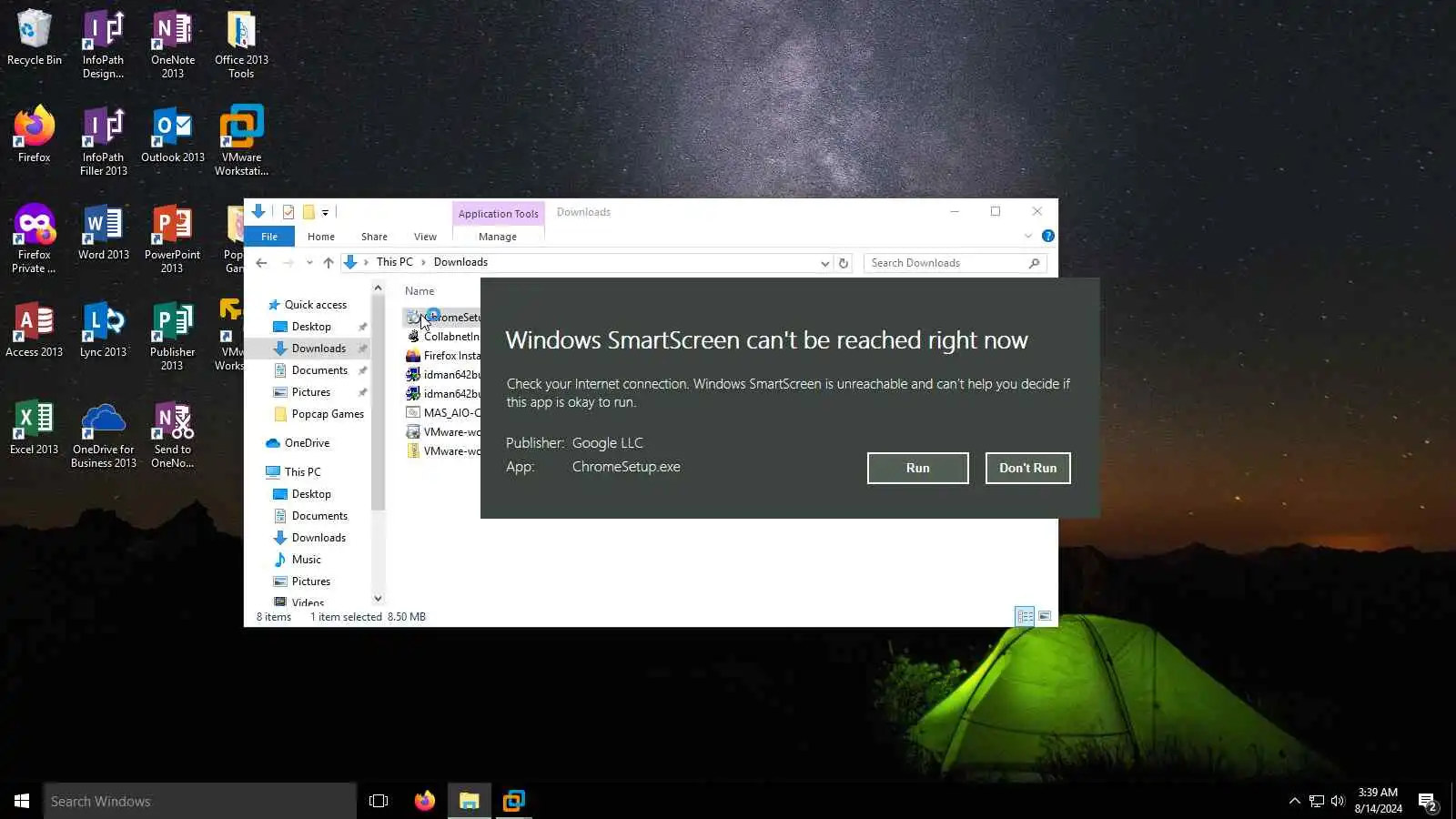Select the PowerPoint 2013 desktop shortcut
Image resolution: width=1456 pixels, height=819 pixels.
173,238
